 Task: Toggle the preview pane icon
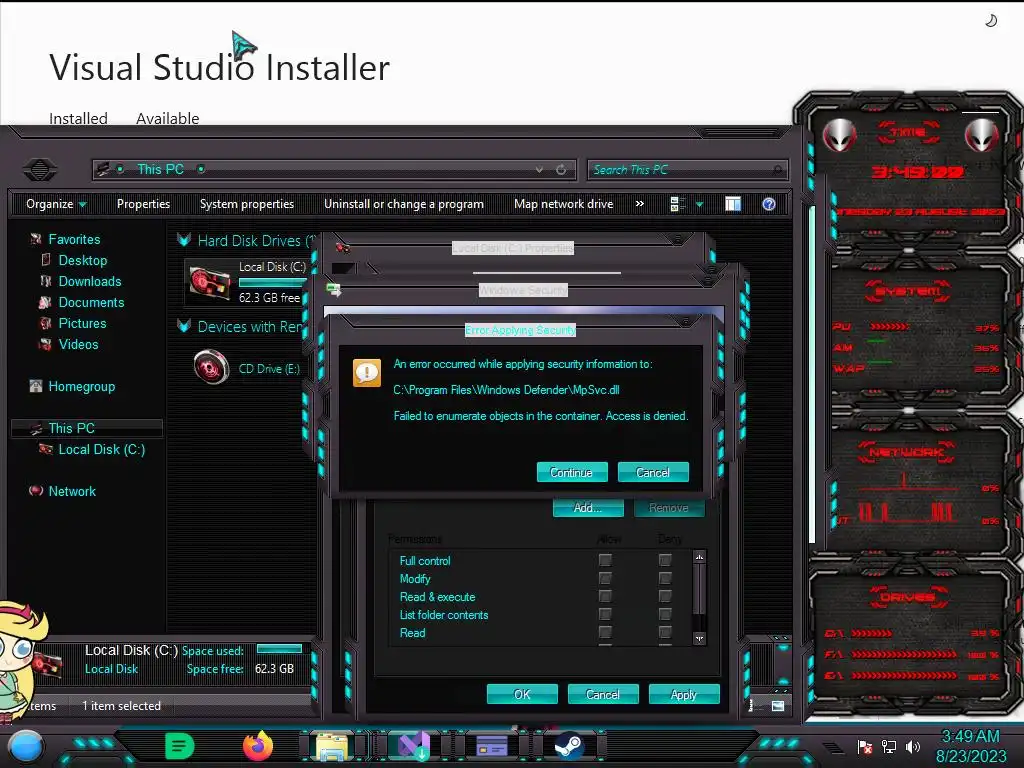(x=733, y=204)
